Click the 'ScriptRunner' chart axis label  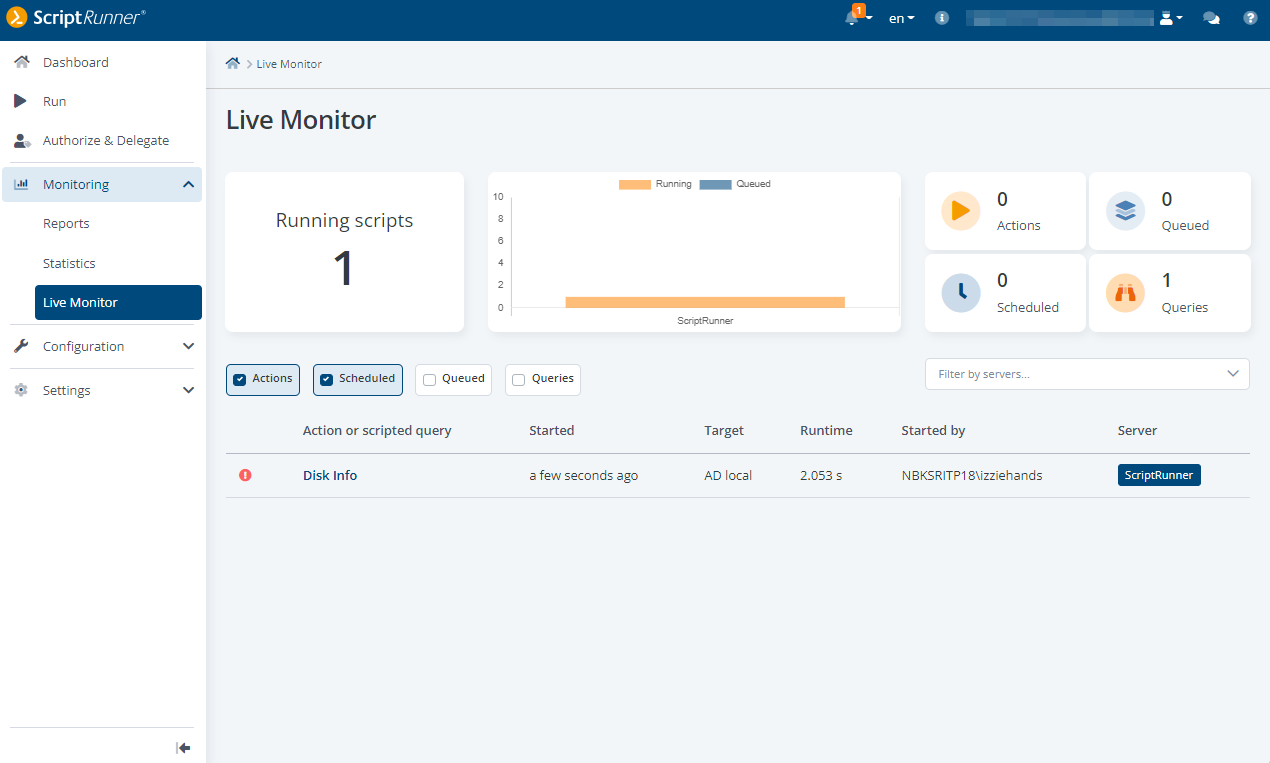[x=705, y=321]
